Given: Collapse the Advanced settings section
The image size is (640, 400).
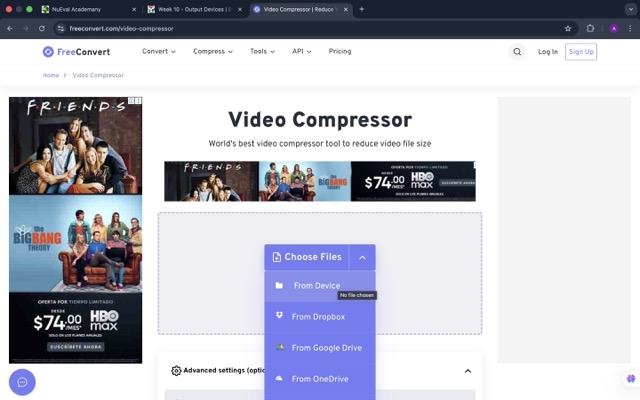Looking at the screenshot, I should (468, 371).
